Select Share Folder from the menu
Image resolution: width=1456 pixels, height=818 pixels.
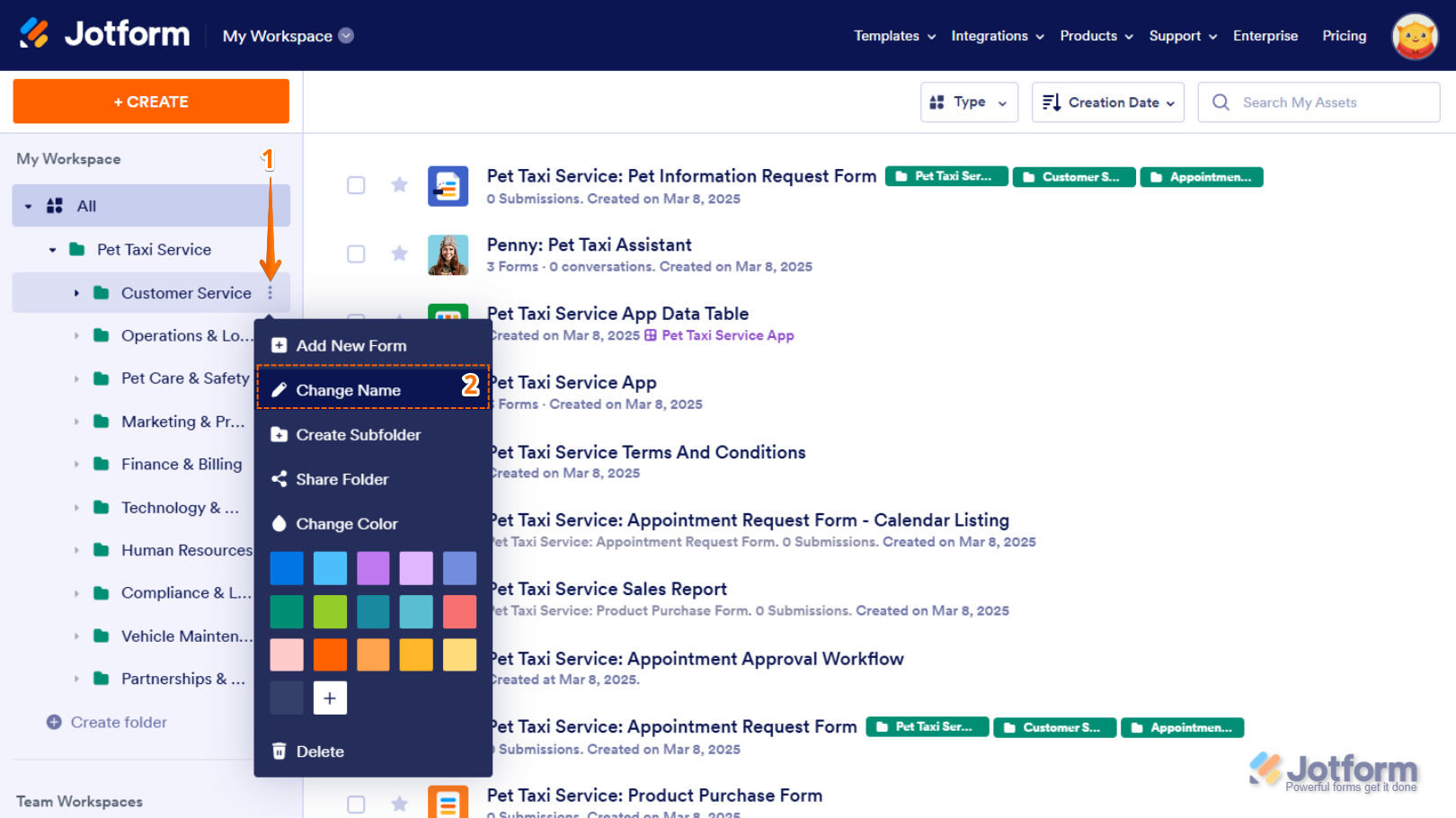(373, 479)
